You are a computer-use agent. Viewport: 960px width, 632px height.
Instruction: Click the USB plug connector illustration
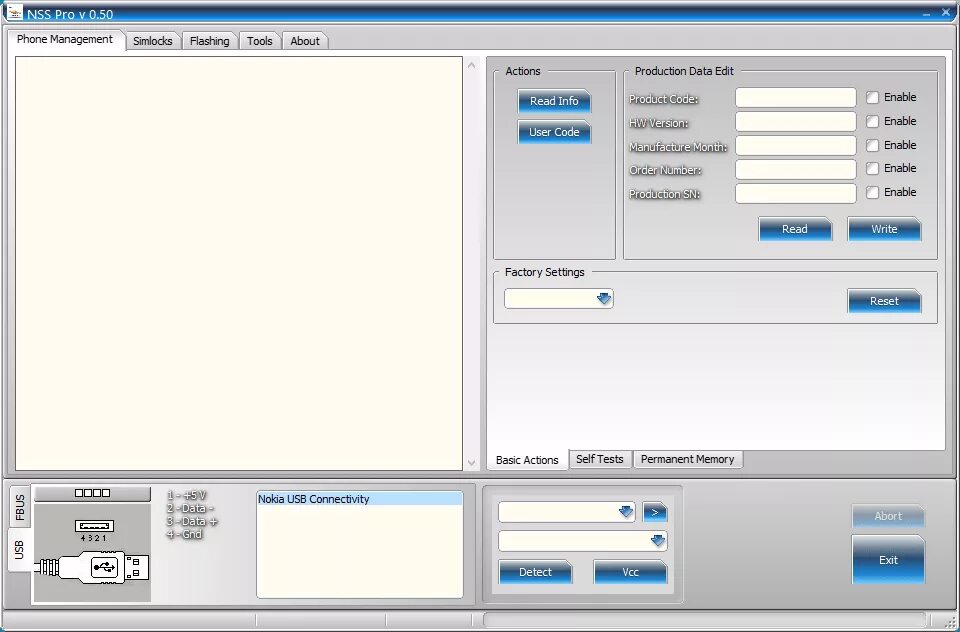pos(92,568)
